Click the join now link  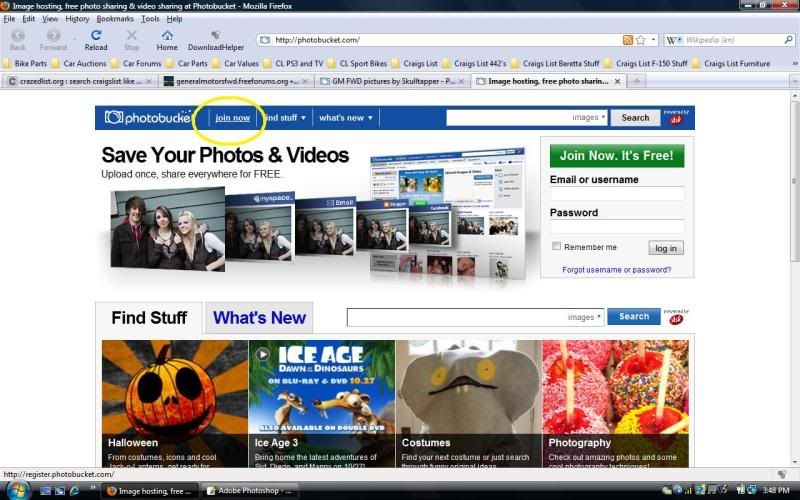pos(233,118)
